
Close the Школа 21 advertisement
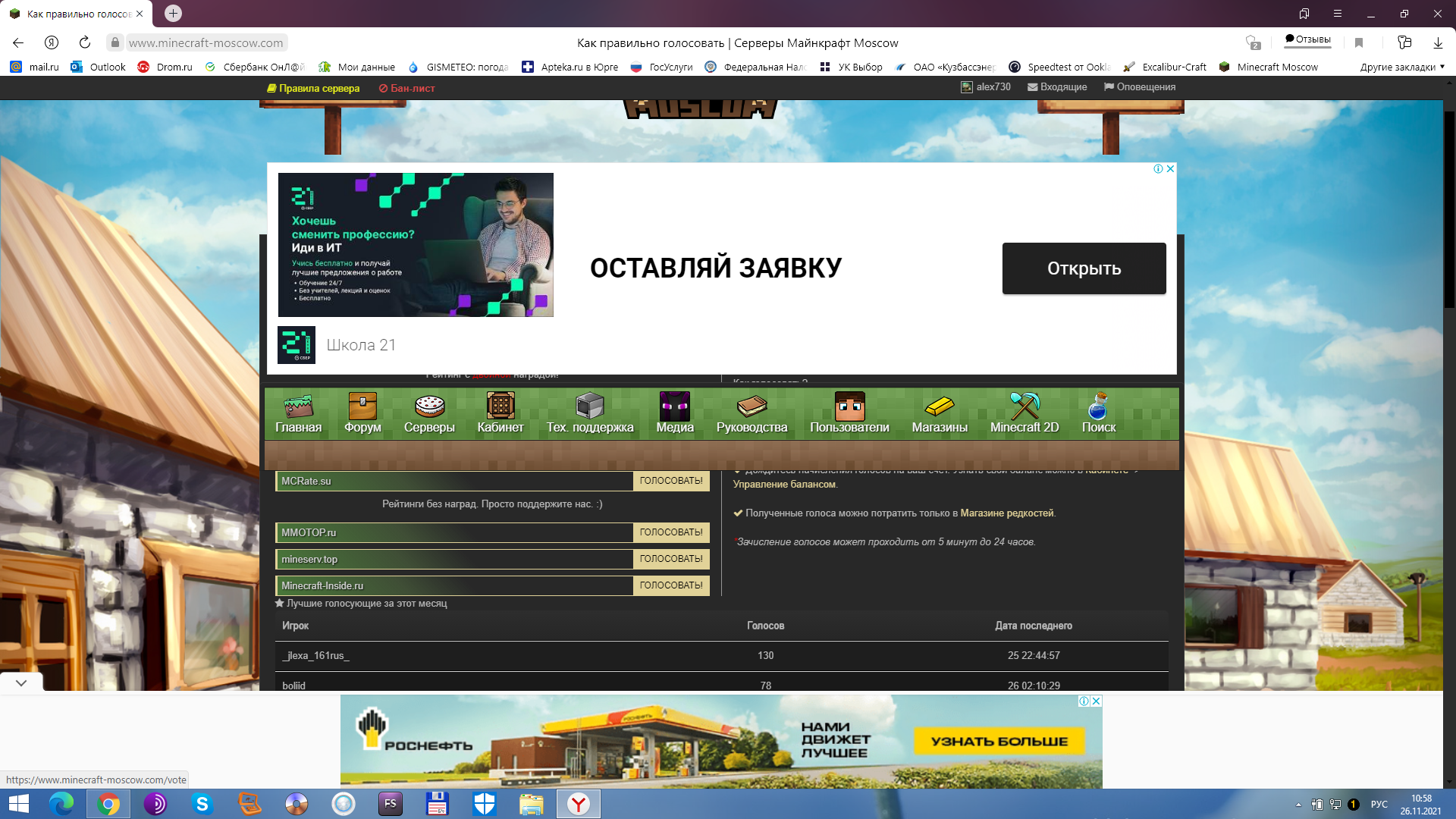click(x=1170, y=169)
